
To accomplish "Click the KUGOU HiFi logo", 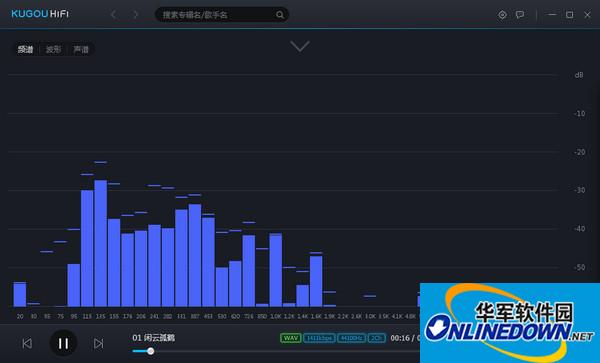I will (x=40, y=14).
